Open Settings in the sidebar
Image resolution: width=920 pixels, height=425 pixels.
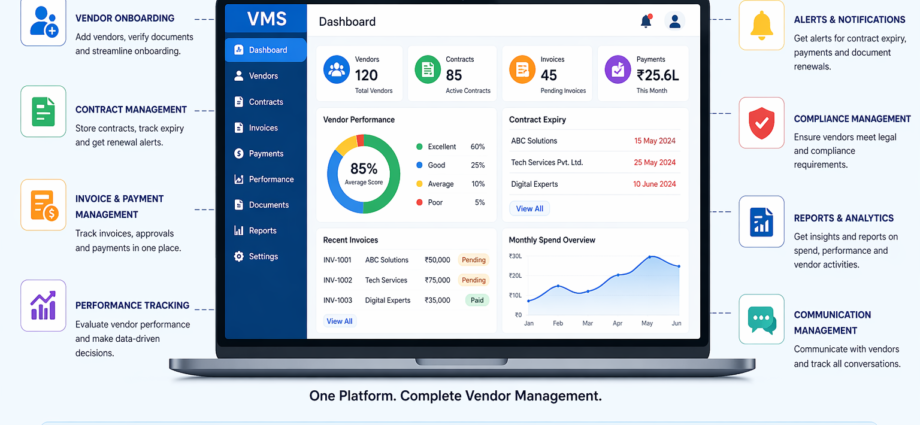coord(263,257)
